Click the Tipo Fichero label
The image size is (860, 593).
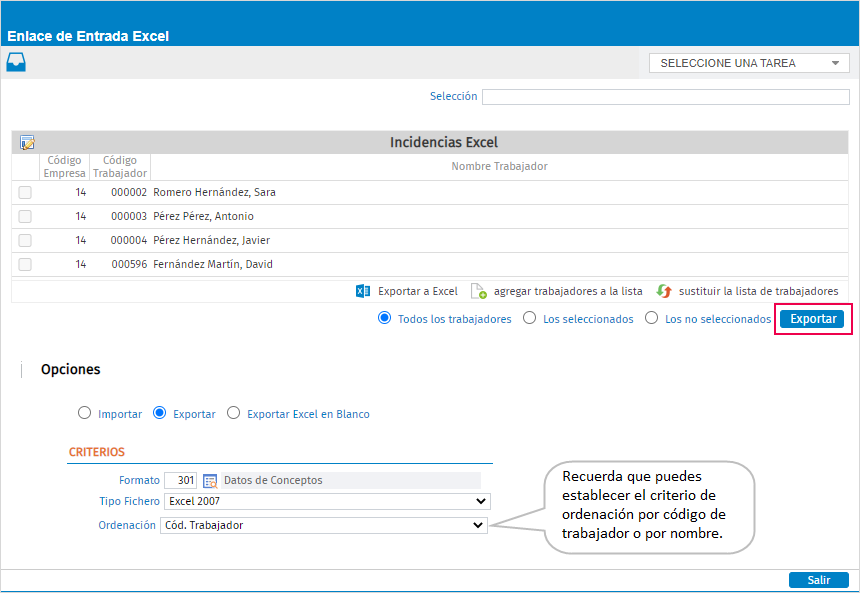click(129, 501)
